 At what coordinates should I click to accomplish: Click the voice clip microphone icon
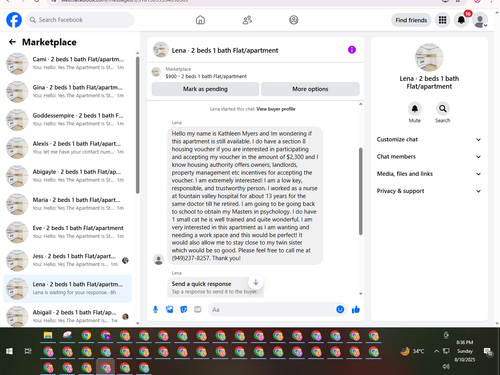tap(155, 310)
